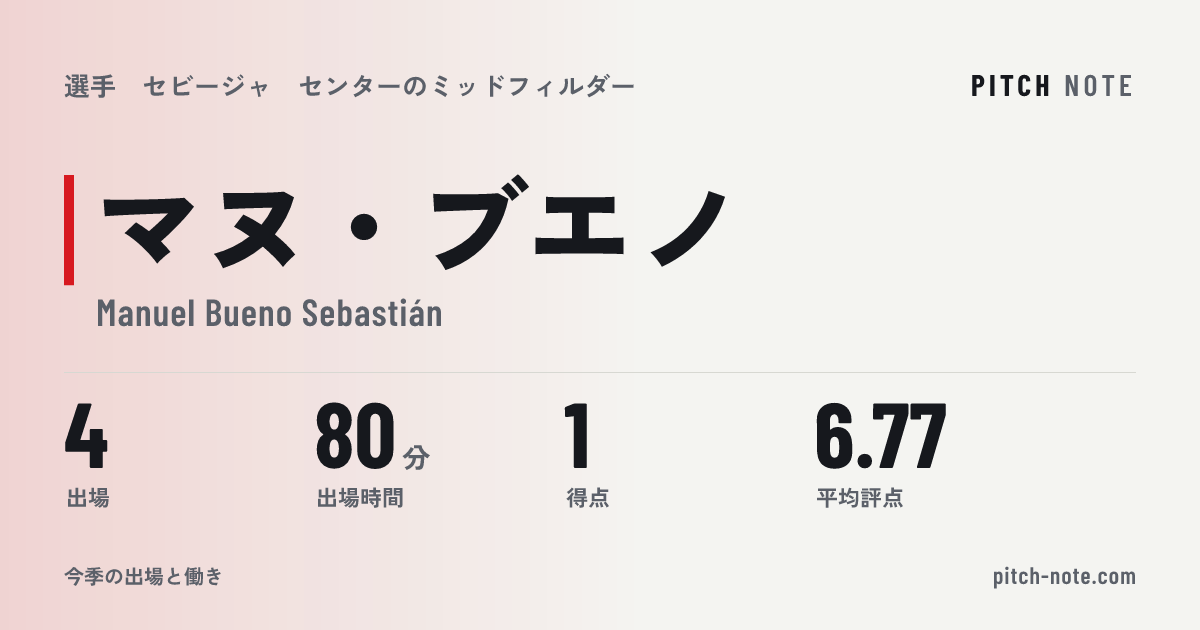
Task: Click the 出場 stat label
Action: tap(87, 497)
